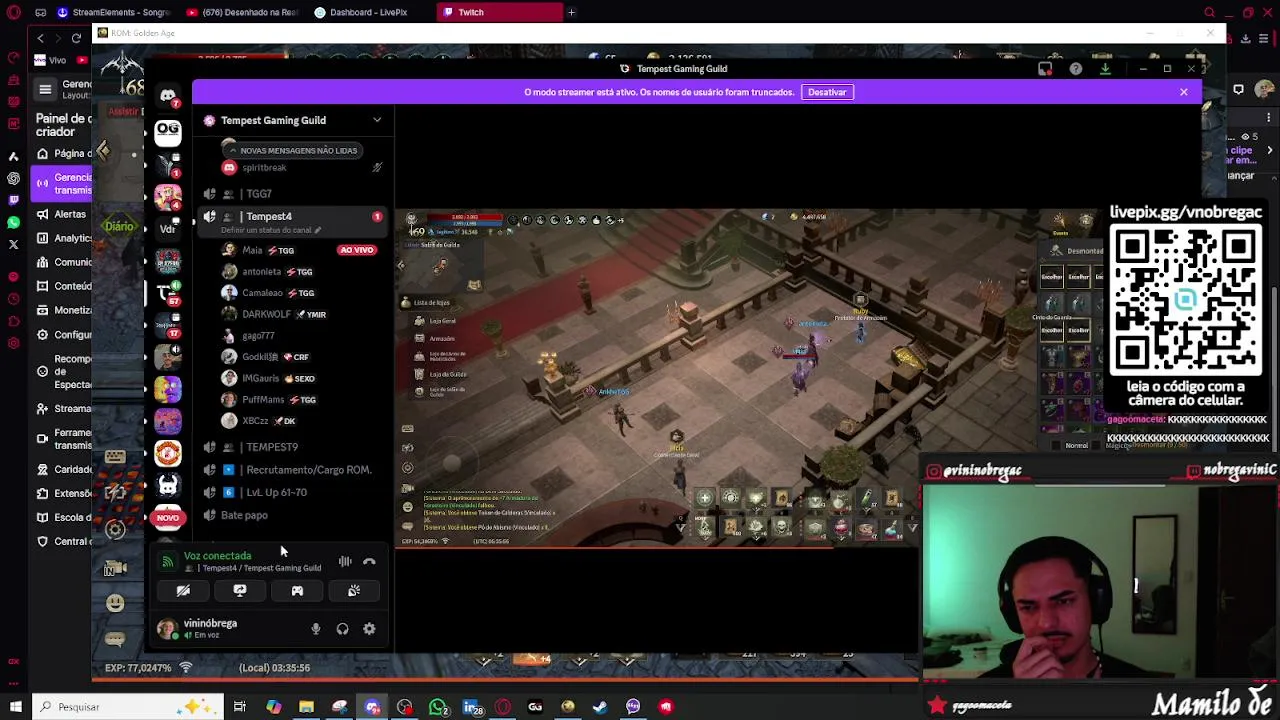1280x720 pixels.
Task: Disconnect from the Discord voice channel
Action: point(369,561)
